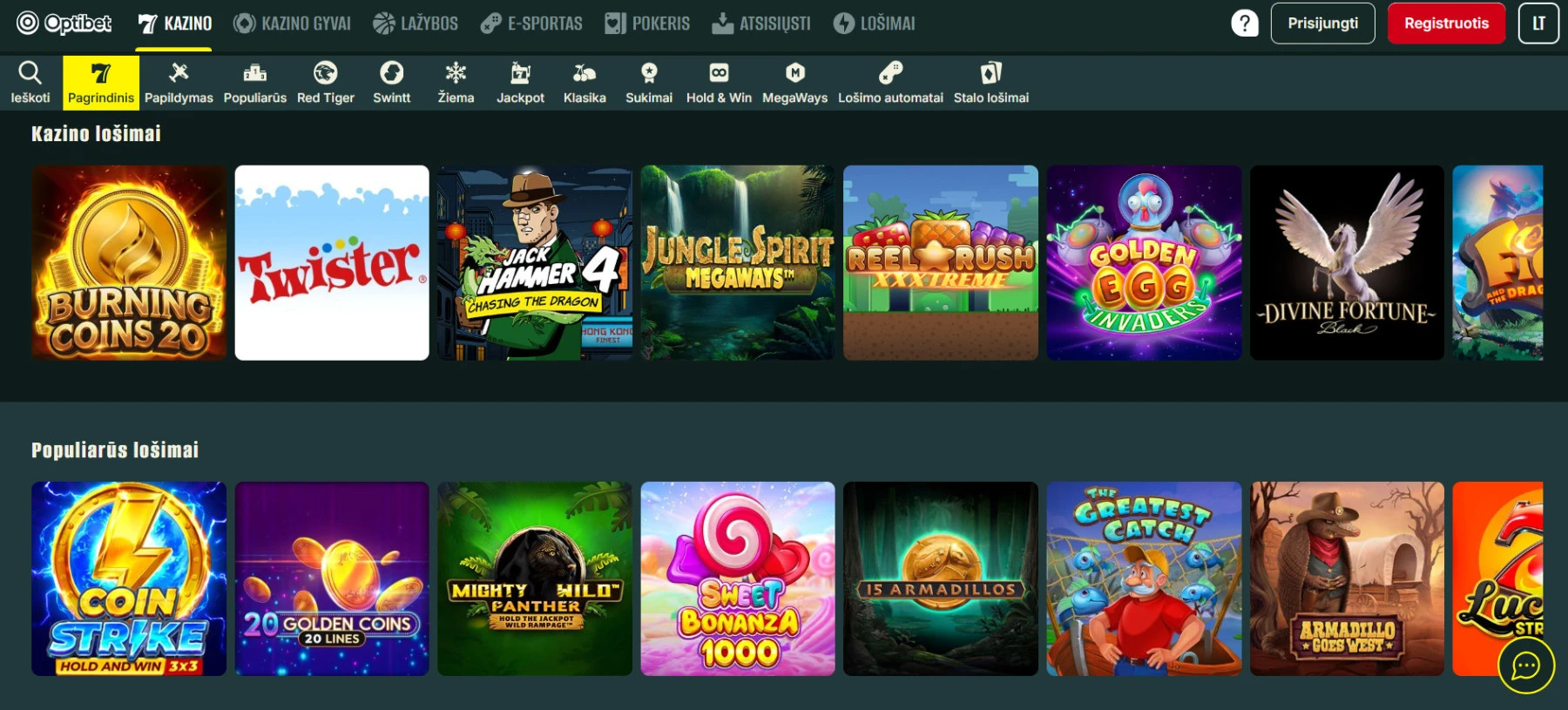Screen dimensions: 1568x710
Task: Click the help question mark icon
Action: (x=1245, y=24)
